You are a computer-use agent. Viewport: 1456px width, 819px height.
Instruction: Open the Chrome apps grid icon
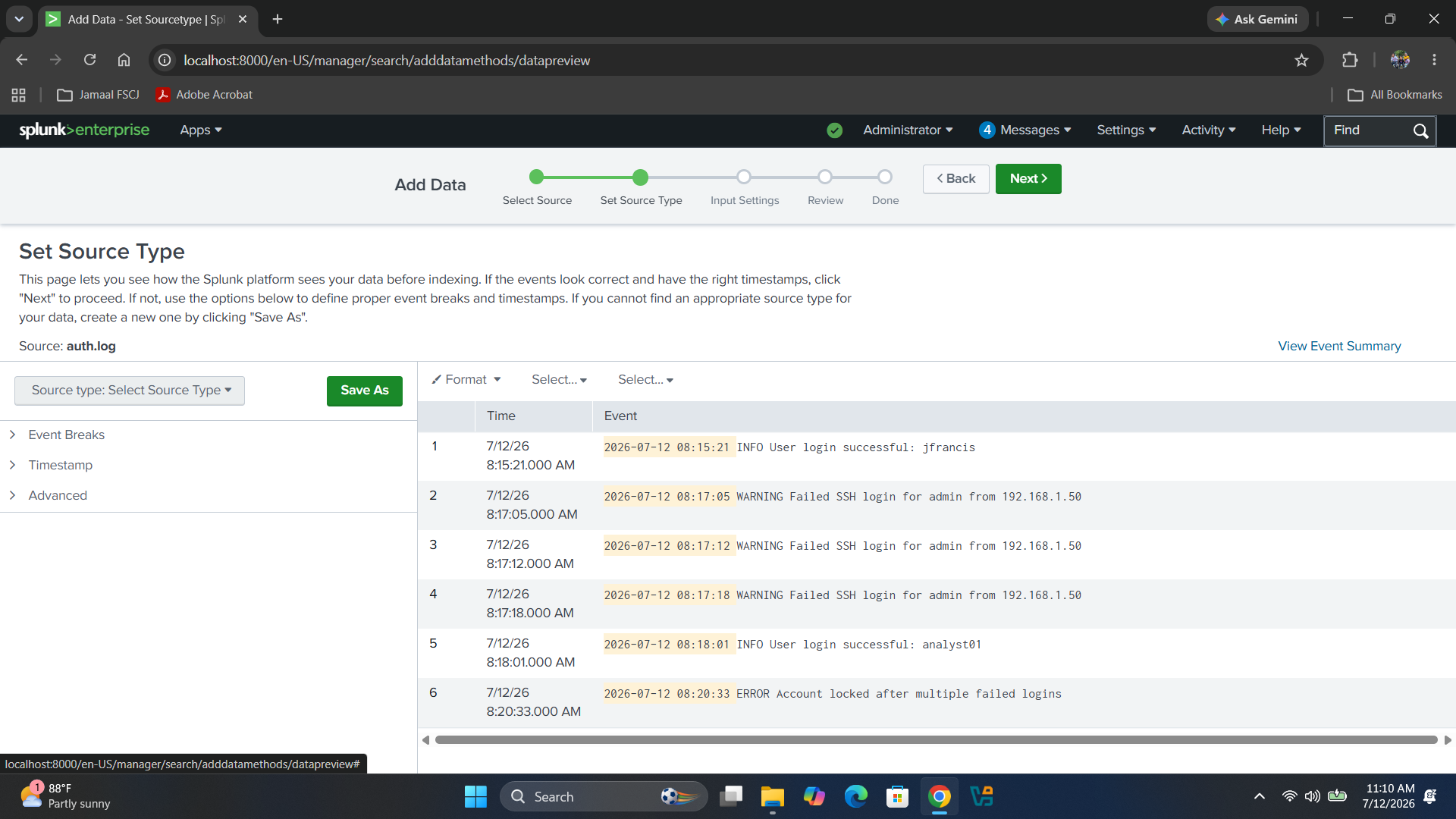point(19,95)
